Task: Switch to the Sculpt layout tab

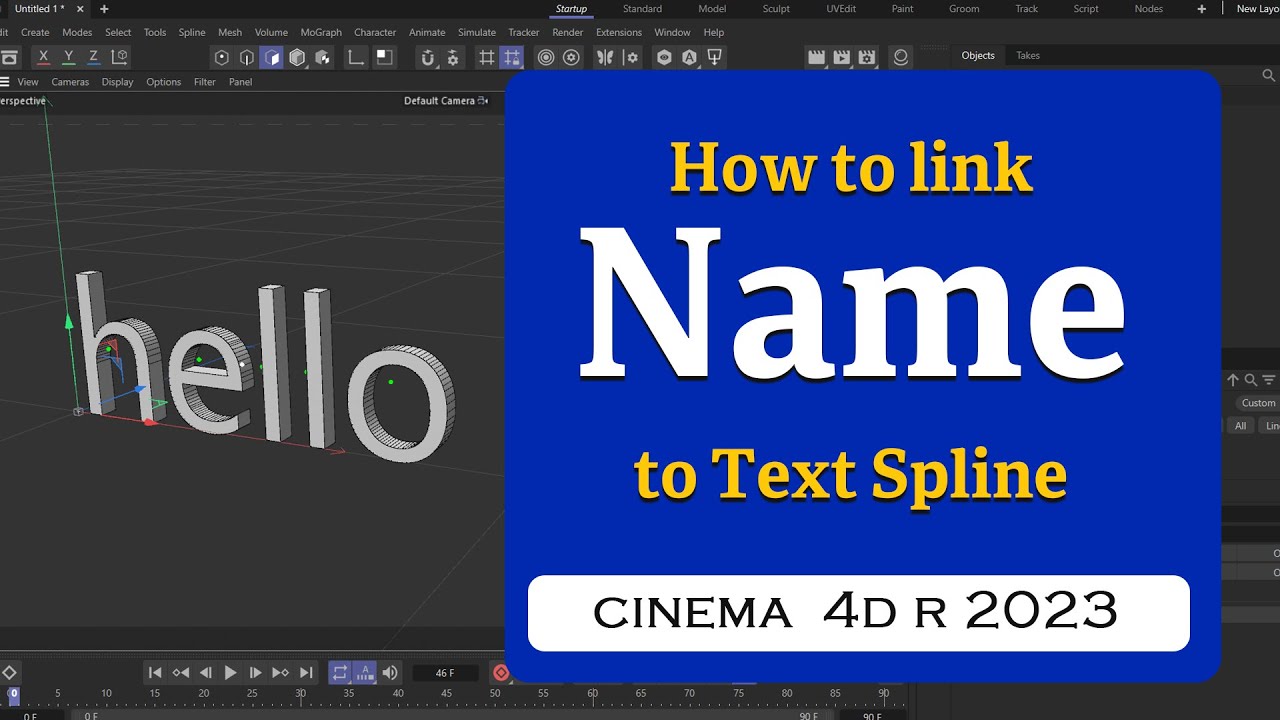Action: (776, 9)
